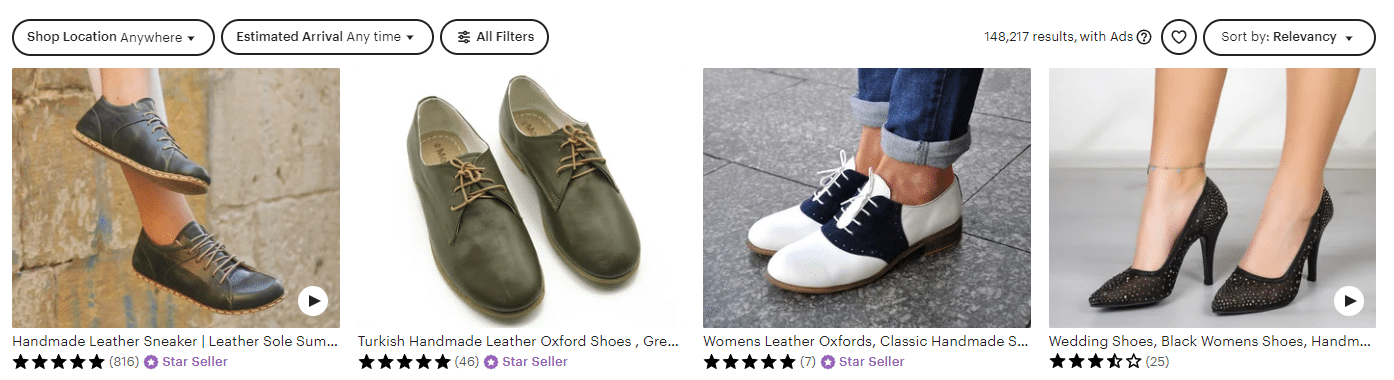Click the Star Seller badge on sneaker listing

186,362
